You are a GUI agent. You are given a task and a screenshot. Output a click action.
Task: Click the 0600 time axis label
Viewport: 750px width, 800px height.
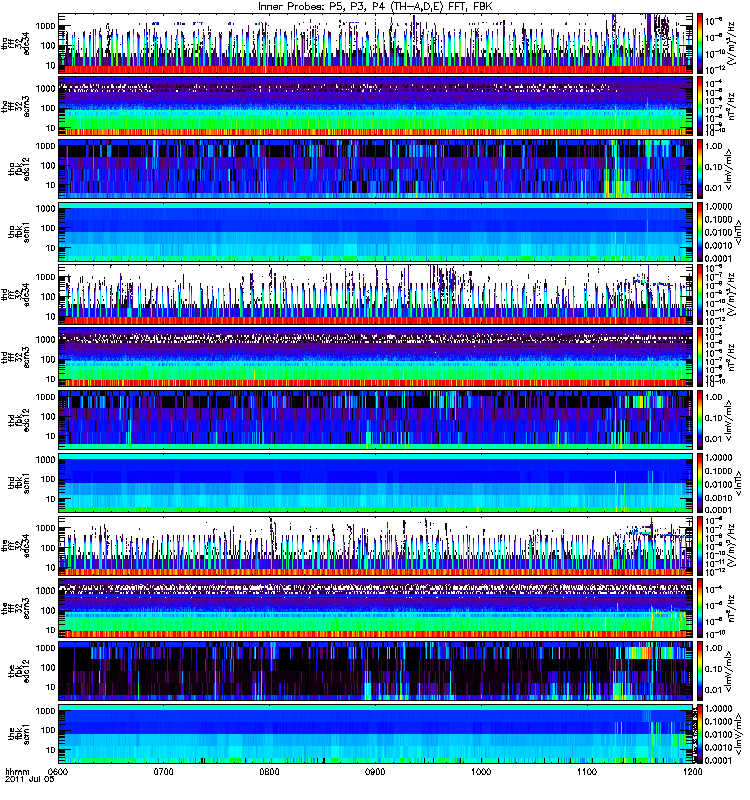[x=57, y=771]
